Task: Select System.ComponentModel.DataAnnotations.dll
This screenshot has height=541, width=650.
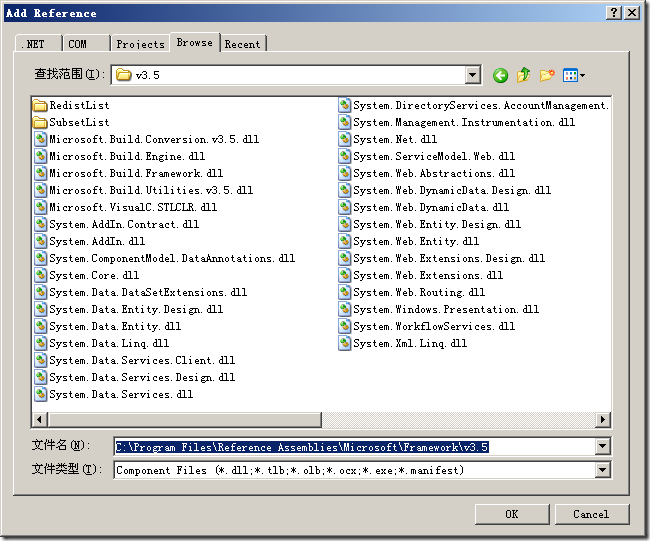Action: [x=165, y=258]
